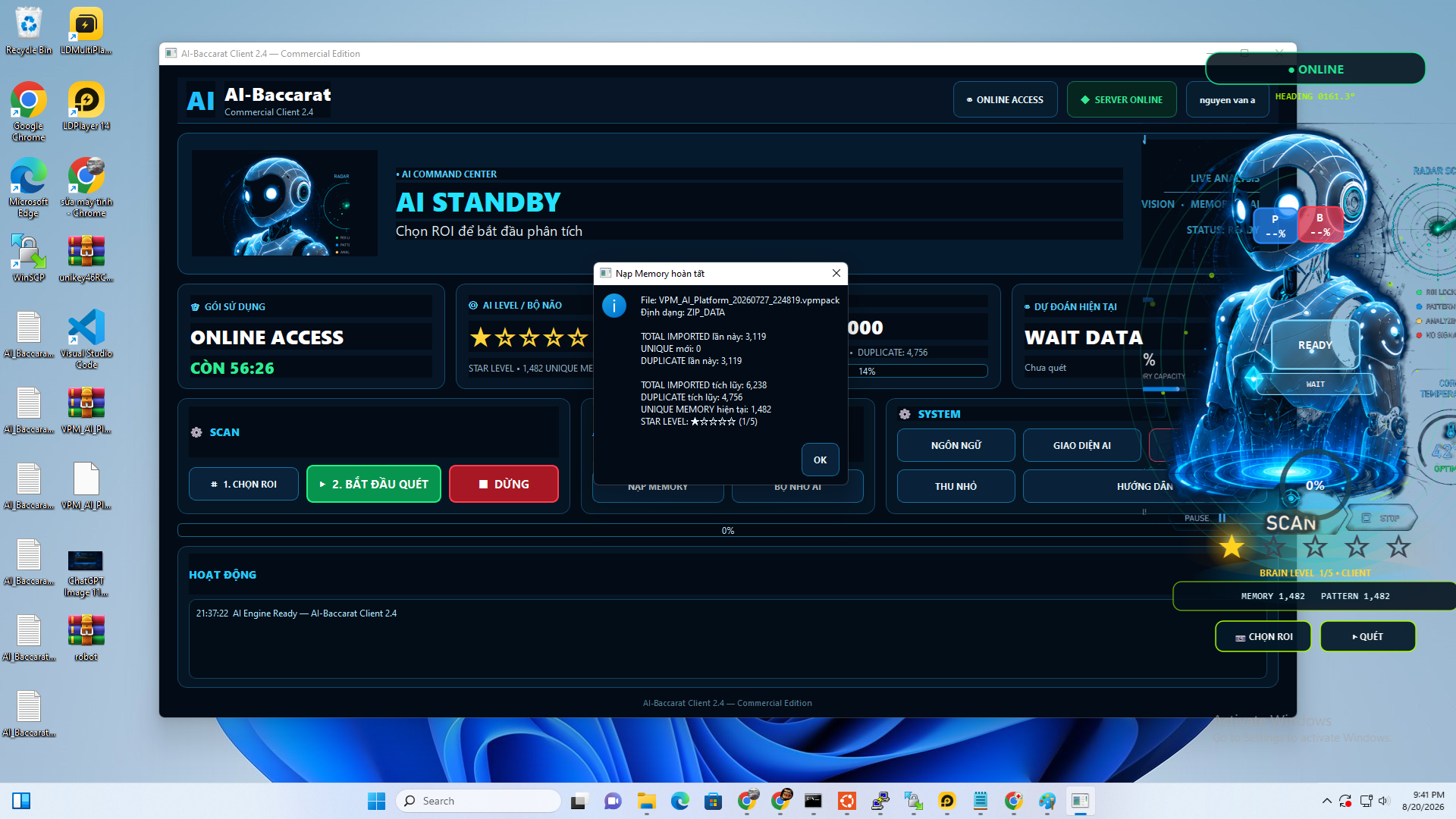Select the ChatGPT Image file on desktop

point(86,573)
